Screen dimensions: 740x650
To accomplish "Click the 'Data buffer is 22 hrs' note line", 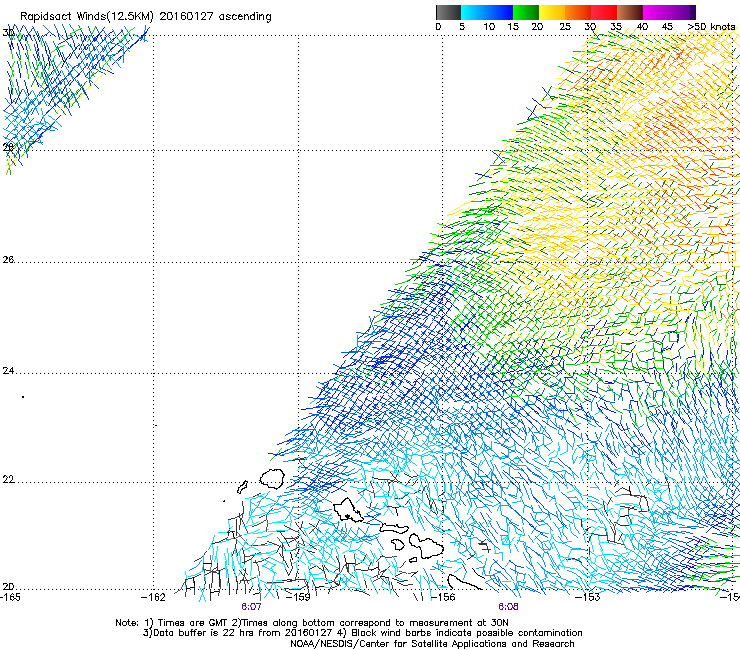I will click(362, 633).
